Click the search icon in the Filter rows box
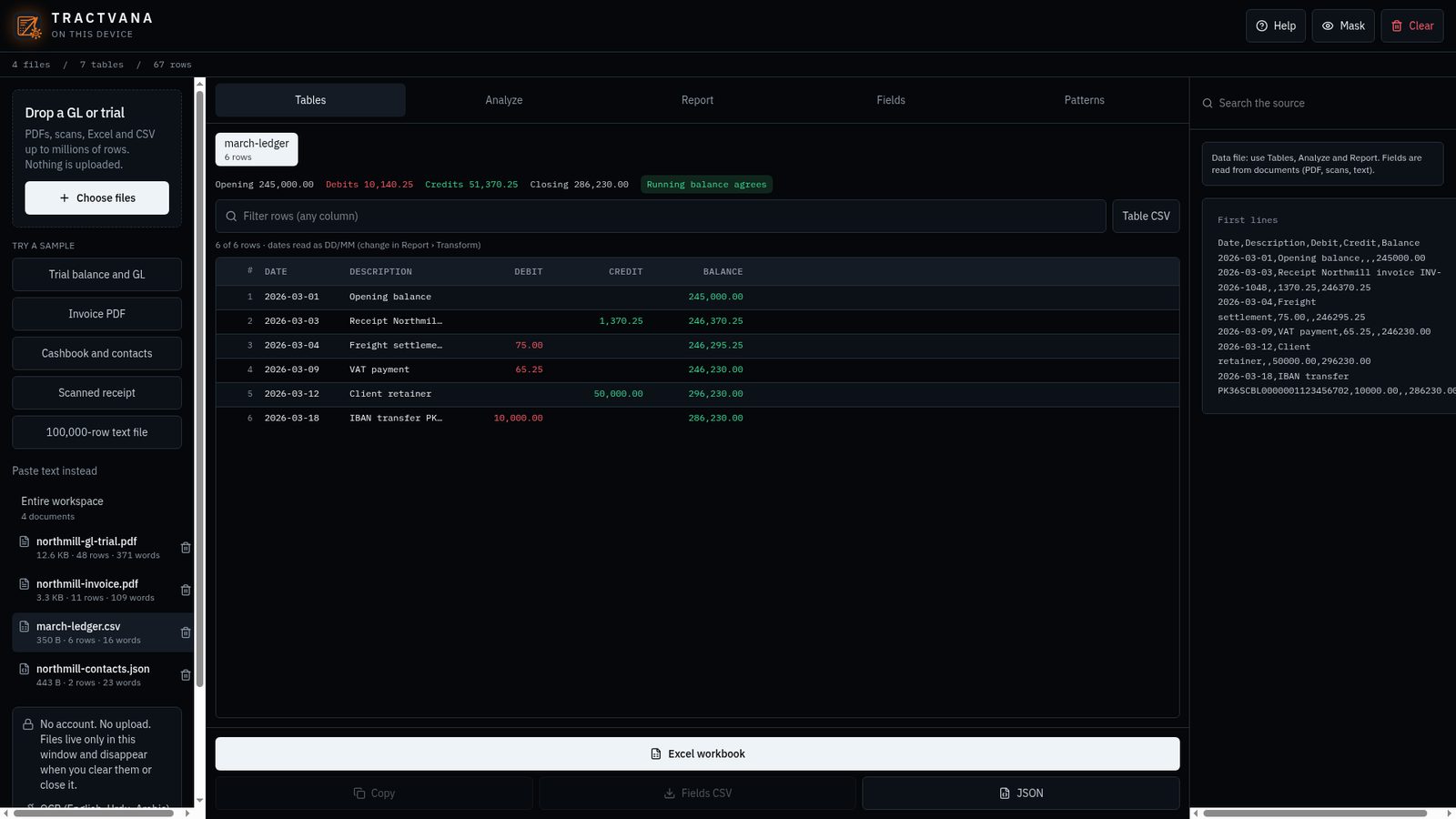1456x819 pixels. 231,217
